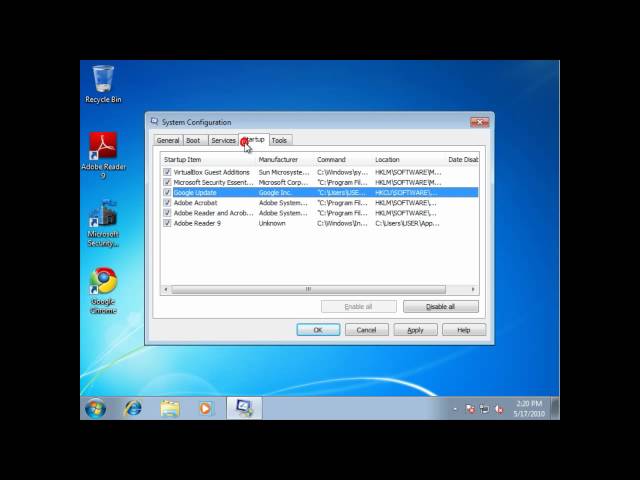
Task: Open Windows Media Player from taskbar
Action: (x=205, y=408)
